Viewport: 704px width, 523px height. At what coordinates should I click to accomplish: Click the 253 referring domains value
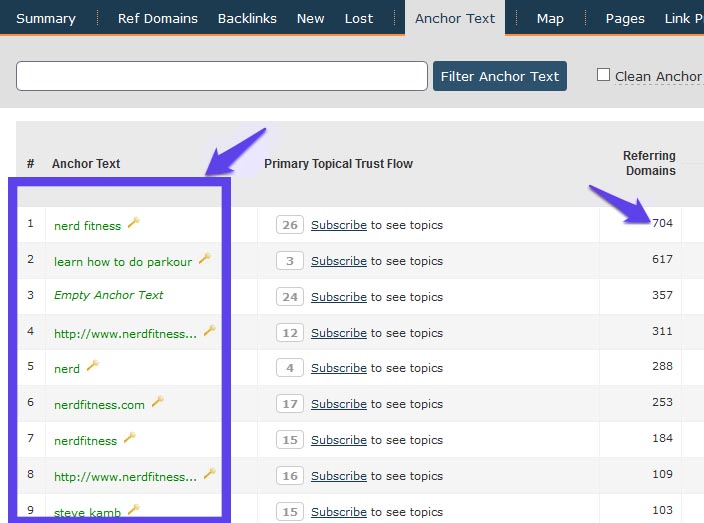click(662, 402)
